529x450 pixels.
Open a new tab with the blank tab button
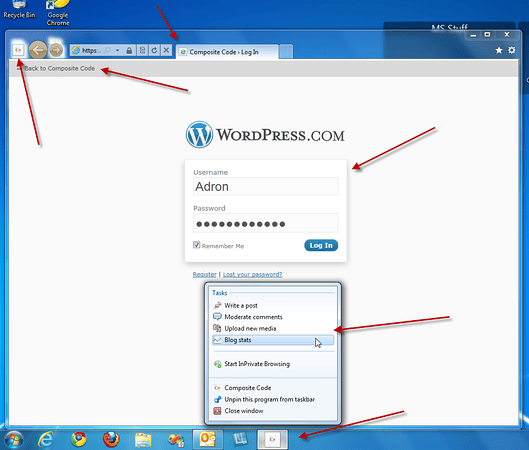[x=286, y=52]
